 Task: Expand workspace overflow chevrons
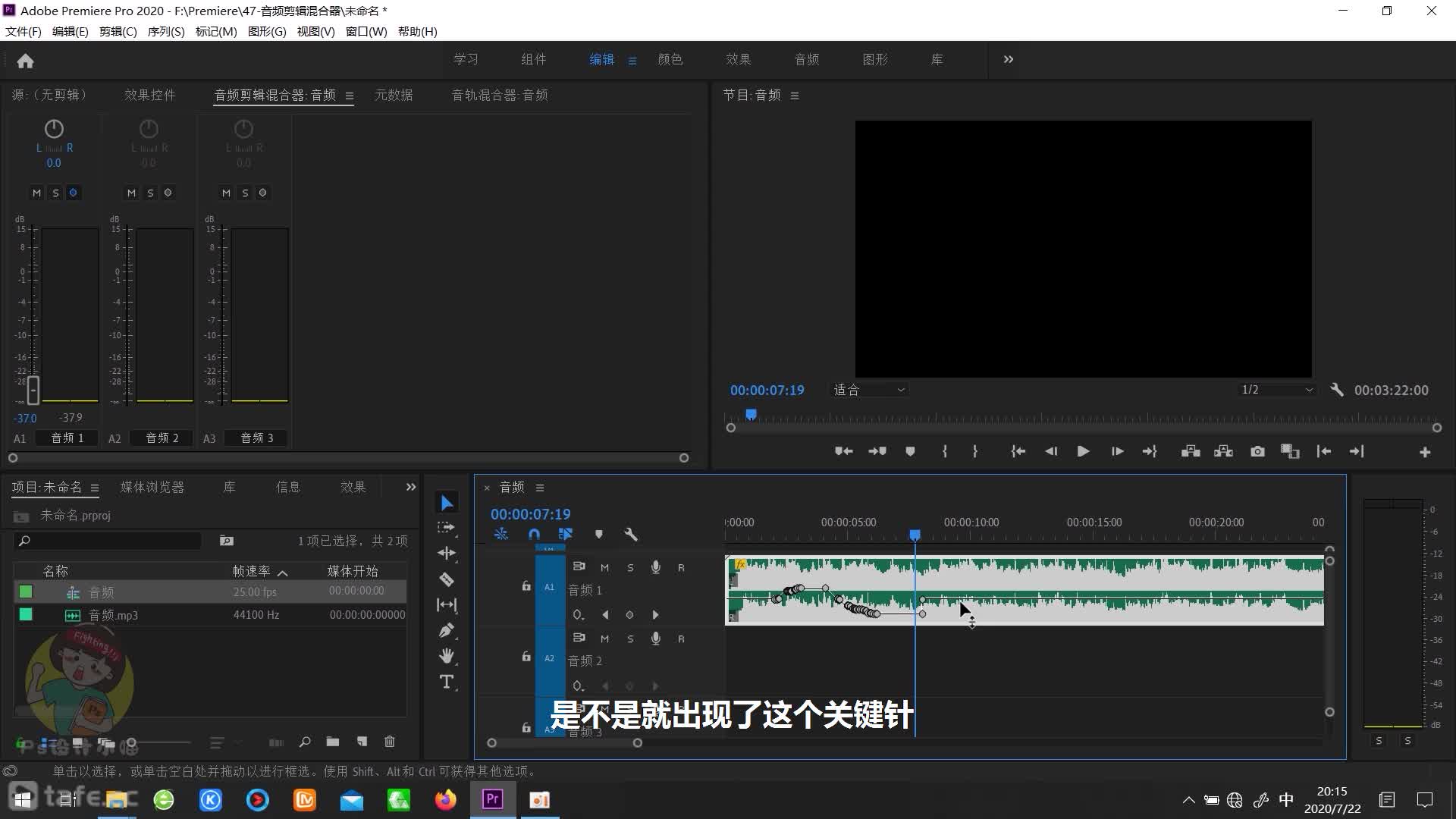pyautogui.click(x=1009, y=59)
